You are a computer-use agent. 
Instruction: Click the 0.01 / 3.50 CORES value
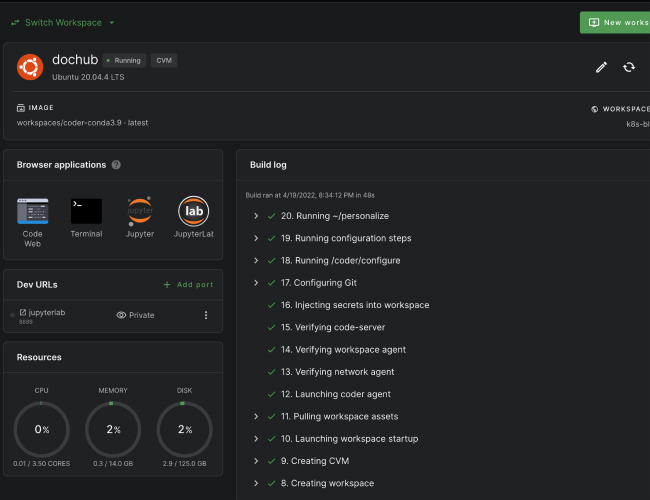[41, 464]
